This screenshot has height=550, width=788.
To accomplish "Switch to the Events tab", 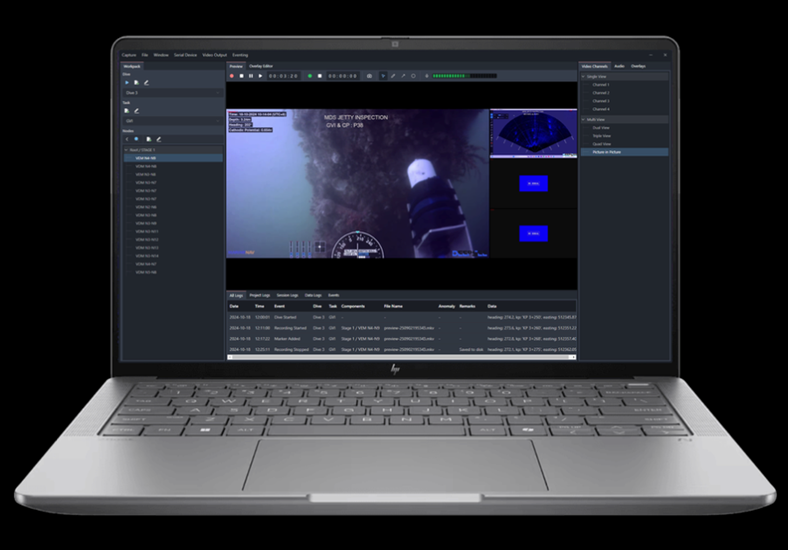I will click(333, 295).
